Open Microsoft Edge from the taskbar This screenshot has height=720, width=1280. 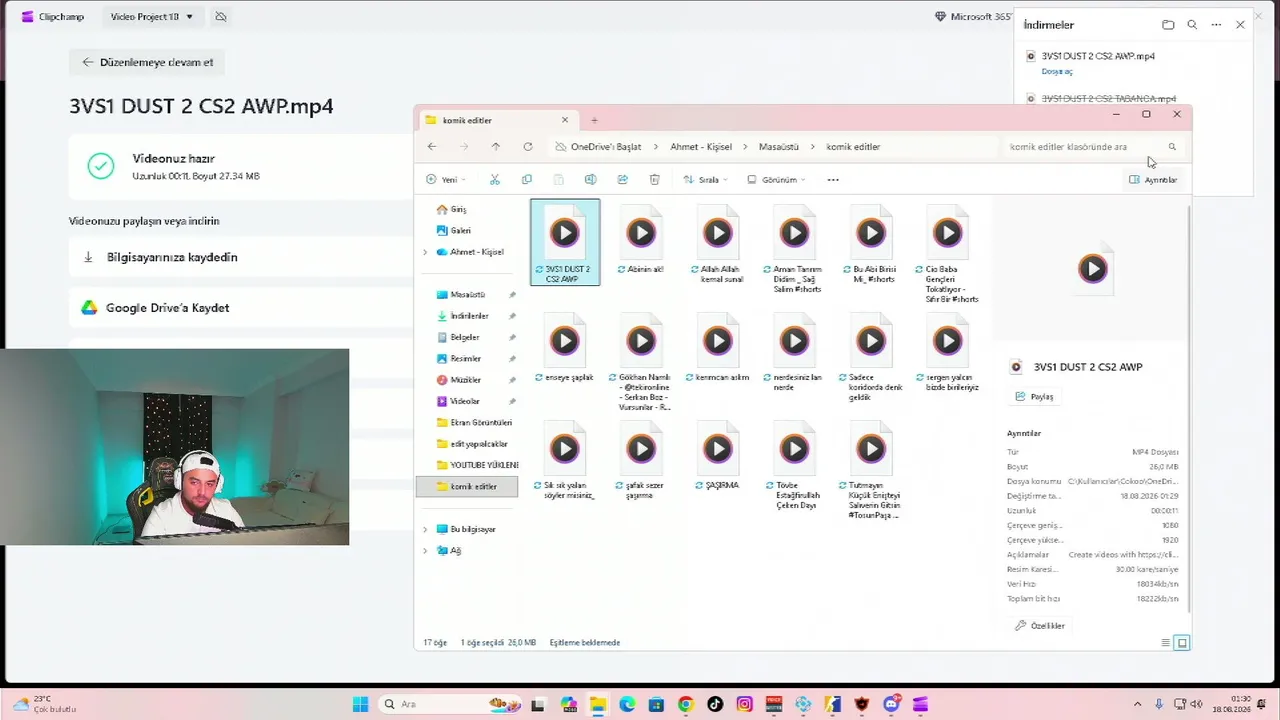point(627,704)
